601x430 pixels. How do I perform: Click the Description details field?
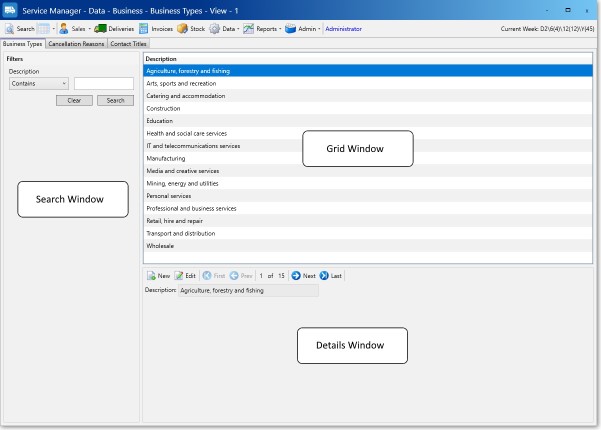tap(248, 290)
